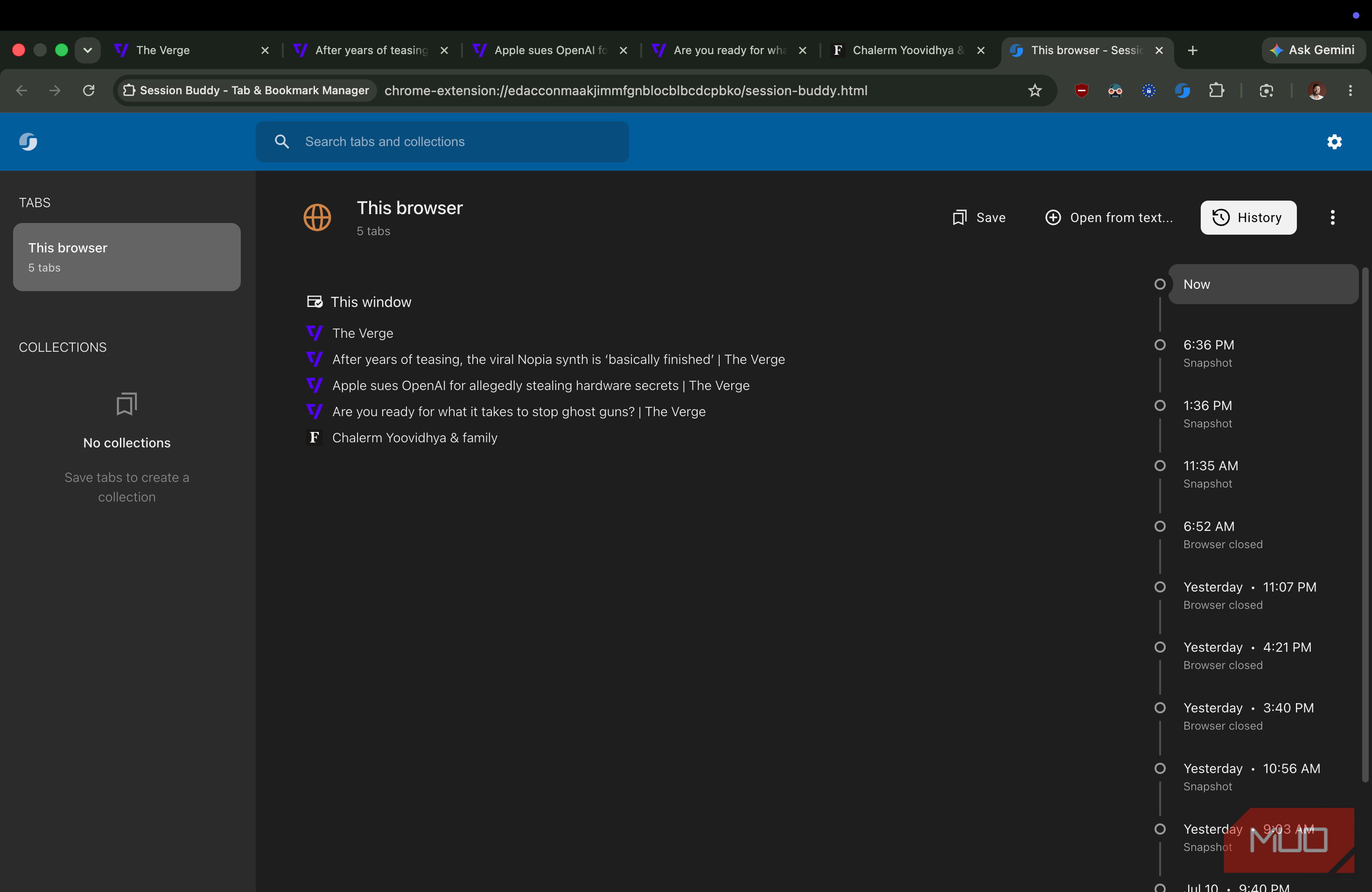
Task: Select This browser in sidebar
Action: (127, 257)
